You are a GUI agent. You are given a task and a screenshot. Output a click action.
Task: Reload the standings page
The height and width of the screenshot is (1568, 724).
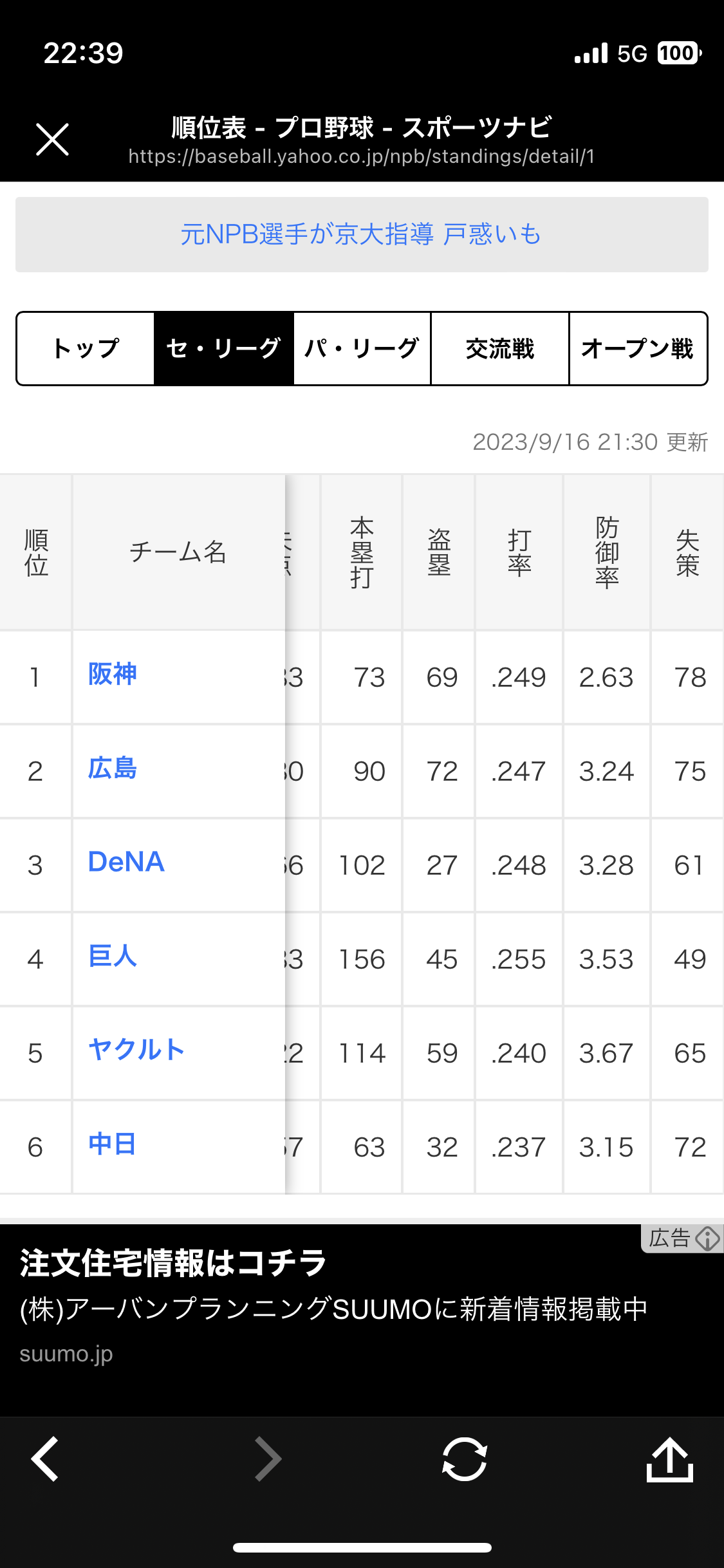464,1459
